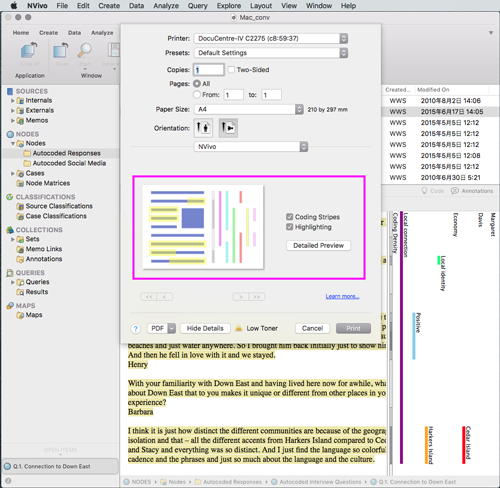The image size is (500, 488).
Task: Select portrait orientation icon
Action: pos(203,128)
